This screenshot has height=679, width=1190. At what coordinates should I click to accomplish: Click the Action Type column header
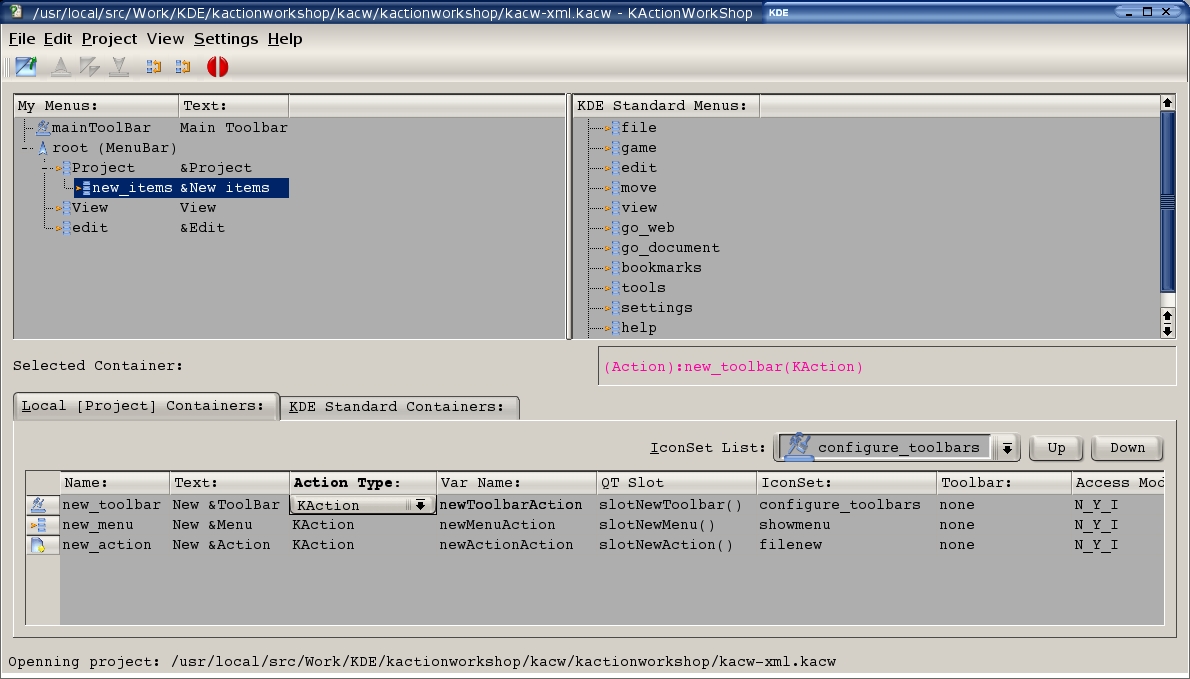pyautogui.click(x=363, y=483)
